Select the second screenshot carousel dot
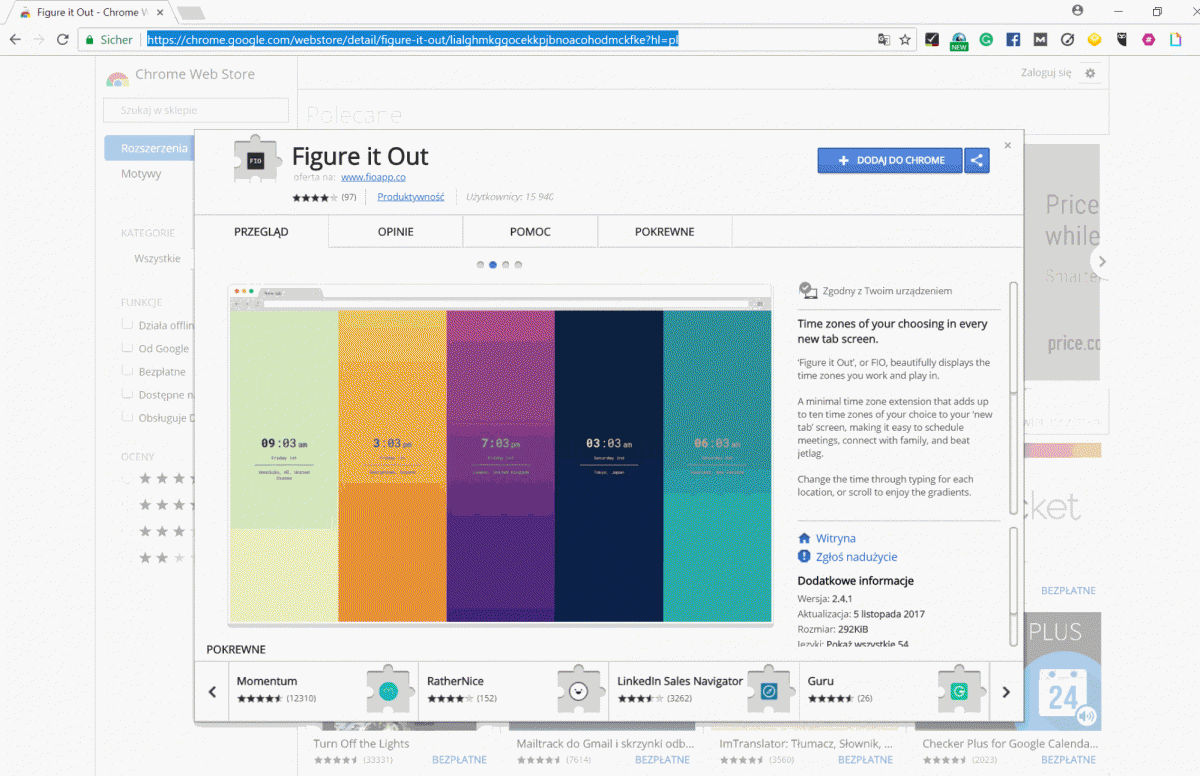This screenshot has width=1200, height=776. pos(494,265)
